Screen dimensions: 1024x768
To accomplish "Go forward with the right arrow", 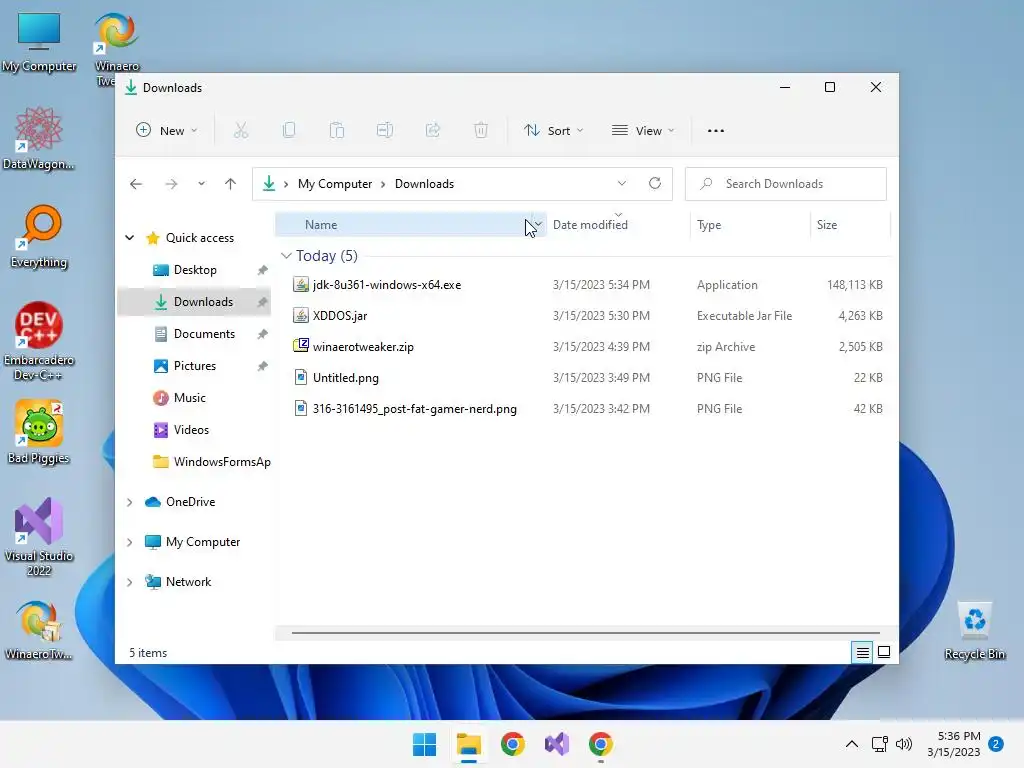I will coord(171,184).
